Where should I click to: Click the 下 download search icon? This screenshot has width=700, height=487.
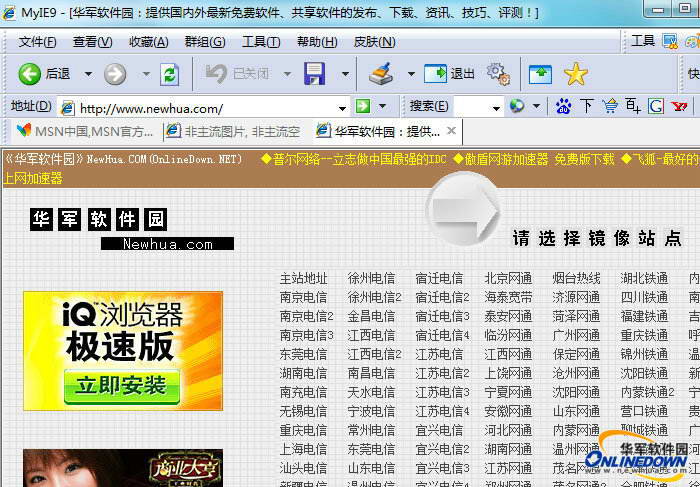pos(586,106)
